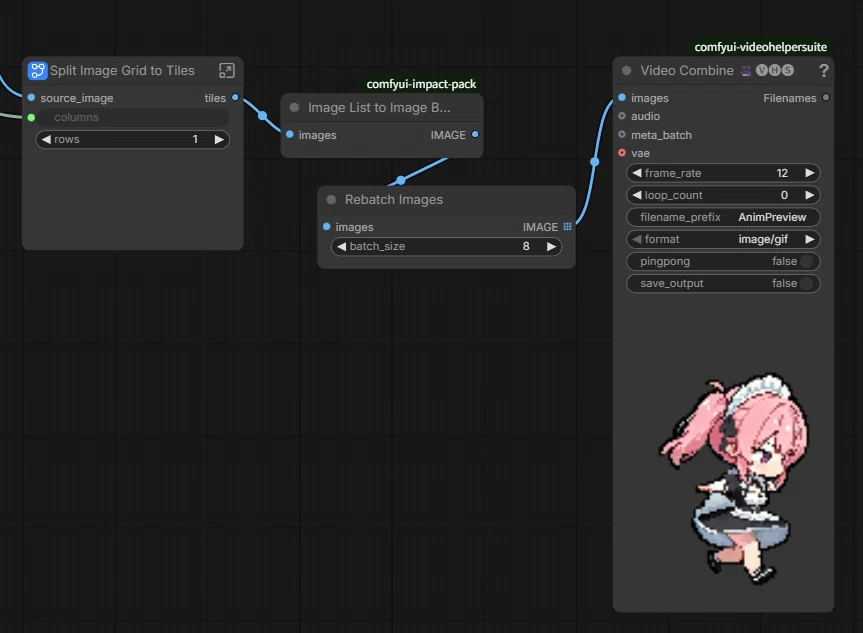Open the Video Combine help question mark
The width and height of the screenshot is (863, 633).
[823, 70]
